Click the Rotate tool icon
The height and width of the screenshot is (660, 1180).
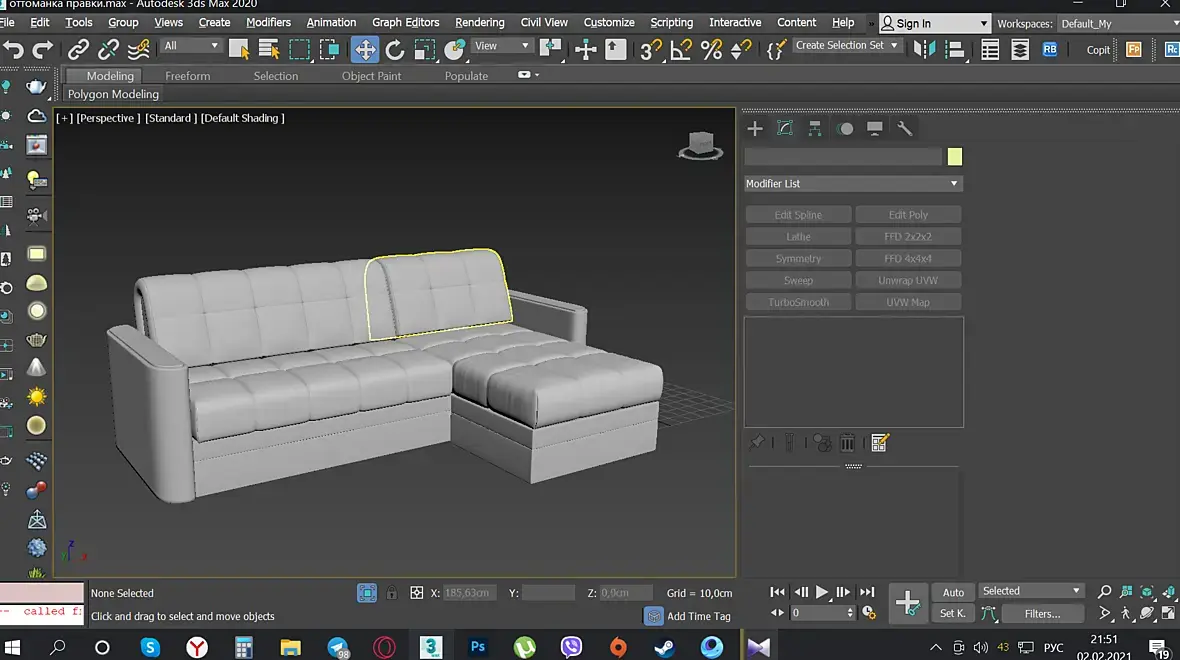click(x=395, y=48)
